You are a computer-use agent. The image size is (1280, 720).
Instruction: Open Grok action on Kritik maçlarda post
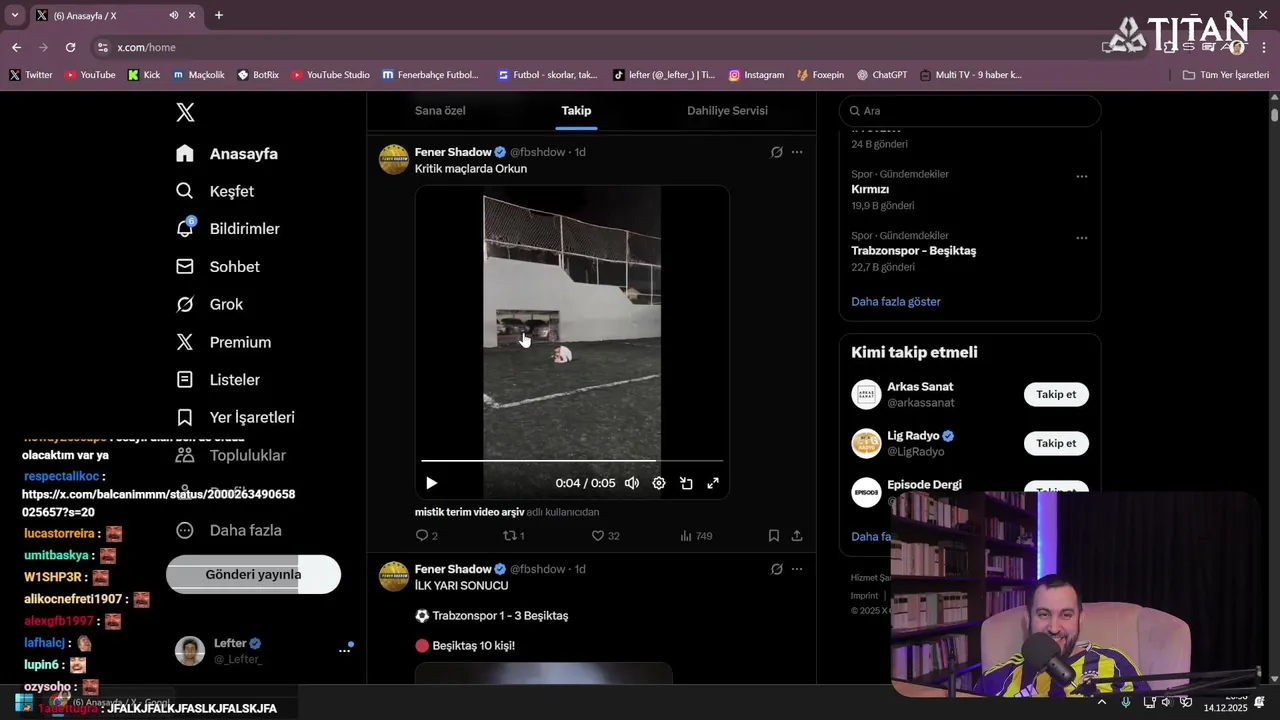pos(776,152)
